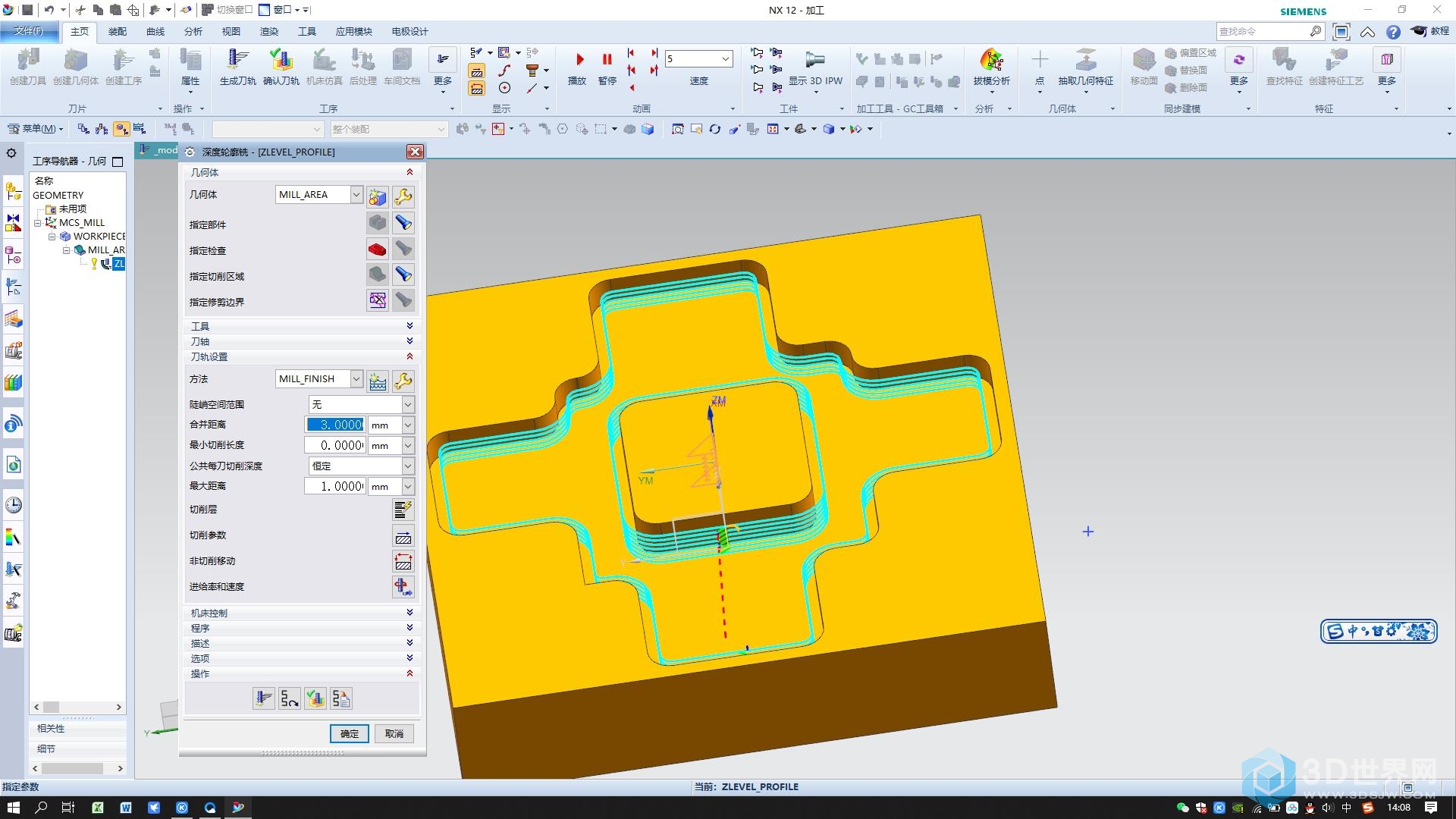Image resolution: width=1456 pixels, height=819 pixels.
Task: Click the 确定 button
Action: (x=350, y=733)
